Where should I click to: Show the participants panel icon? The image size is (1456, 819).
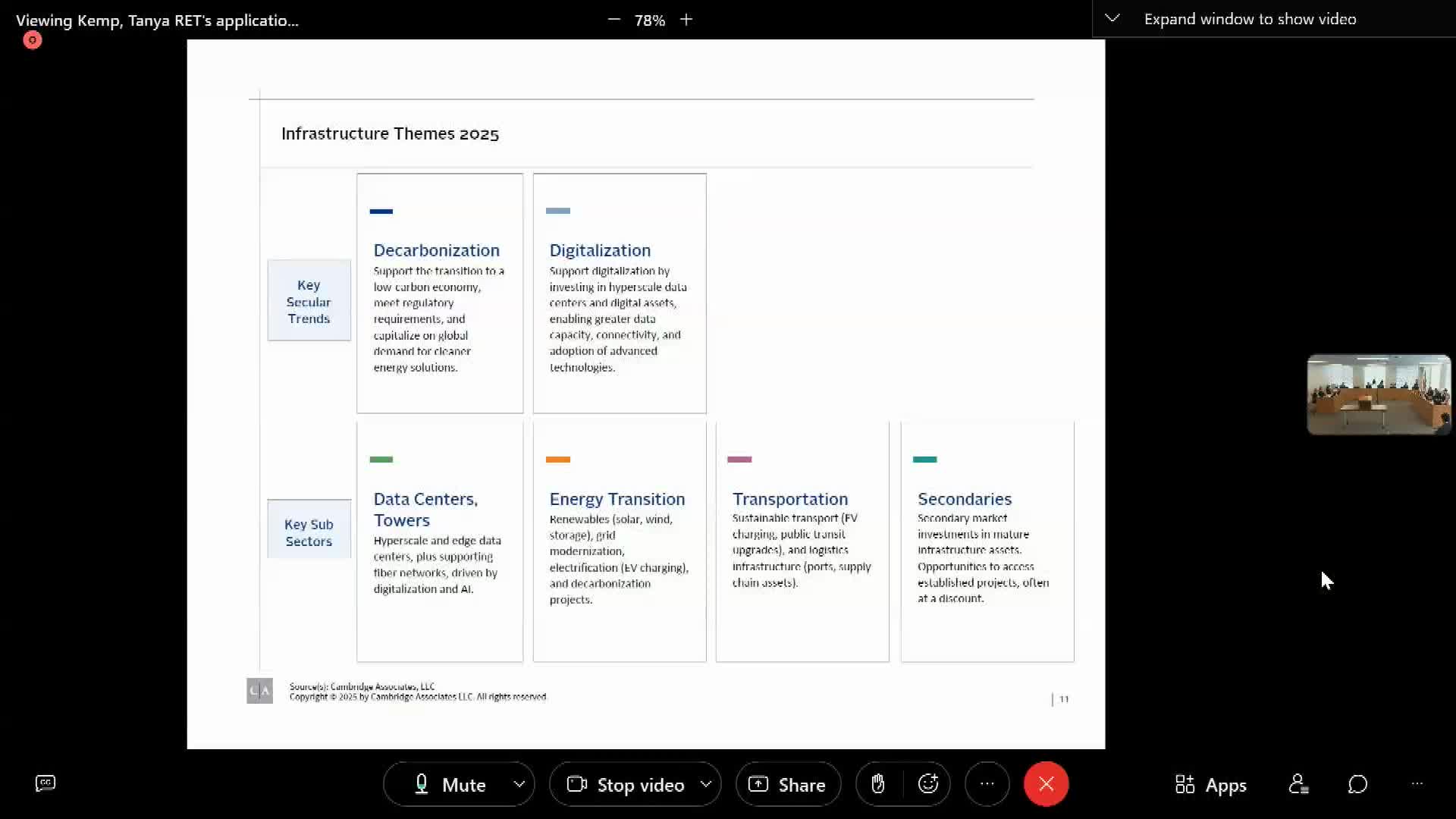click(1298, 784)
